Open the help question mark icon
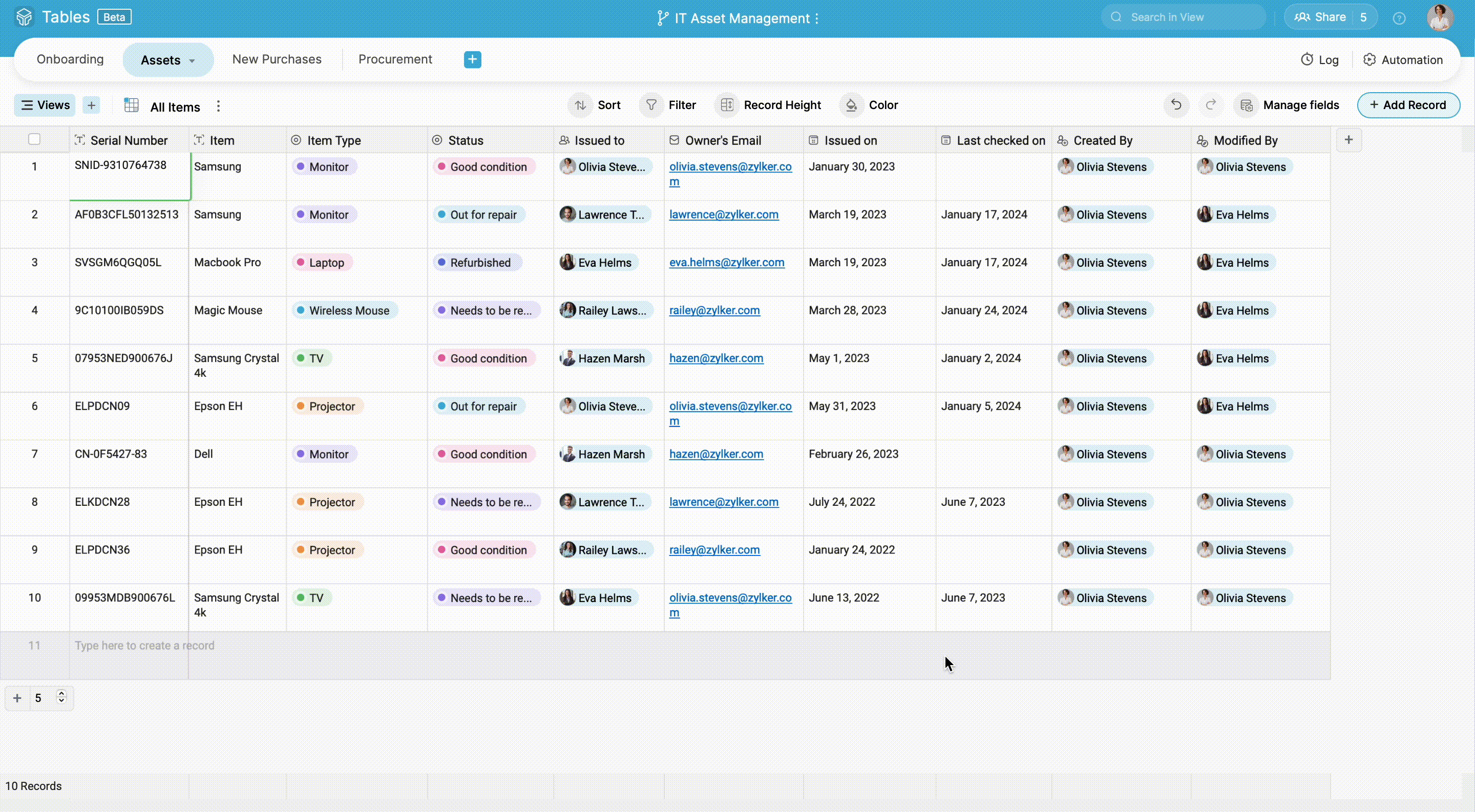The height and width of the screenshot is (812, 1475). click(x=1399, y=18)
